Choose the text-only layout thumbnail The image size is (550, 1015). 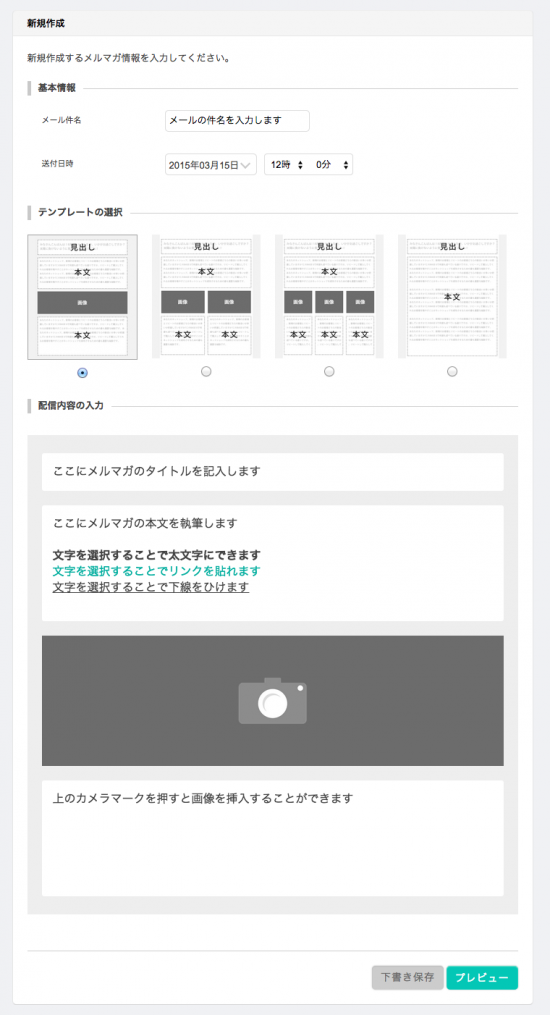click(452, 296)
